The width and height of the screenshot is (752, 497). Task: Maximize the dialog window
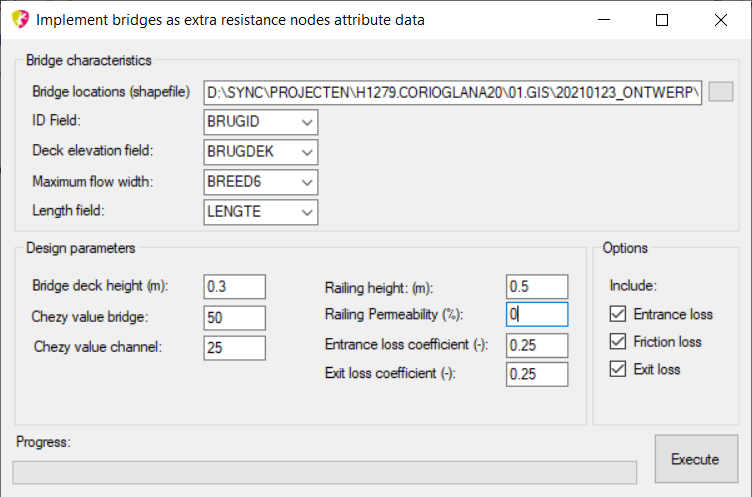(661, 20)
